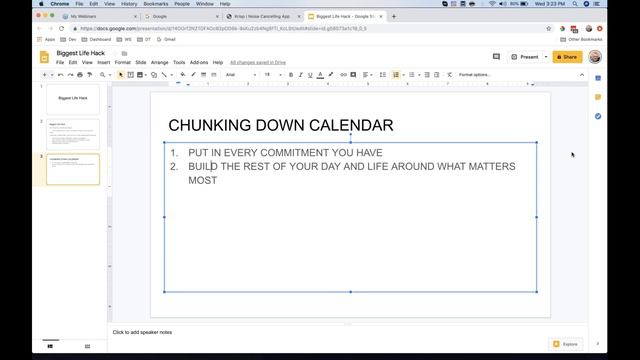Click the insert image icon
640x360 pixels.
pyautogui.click(x=140, y=75)
